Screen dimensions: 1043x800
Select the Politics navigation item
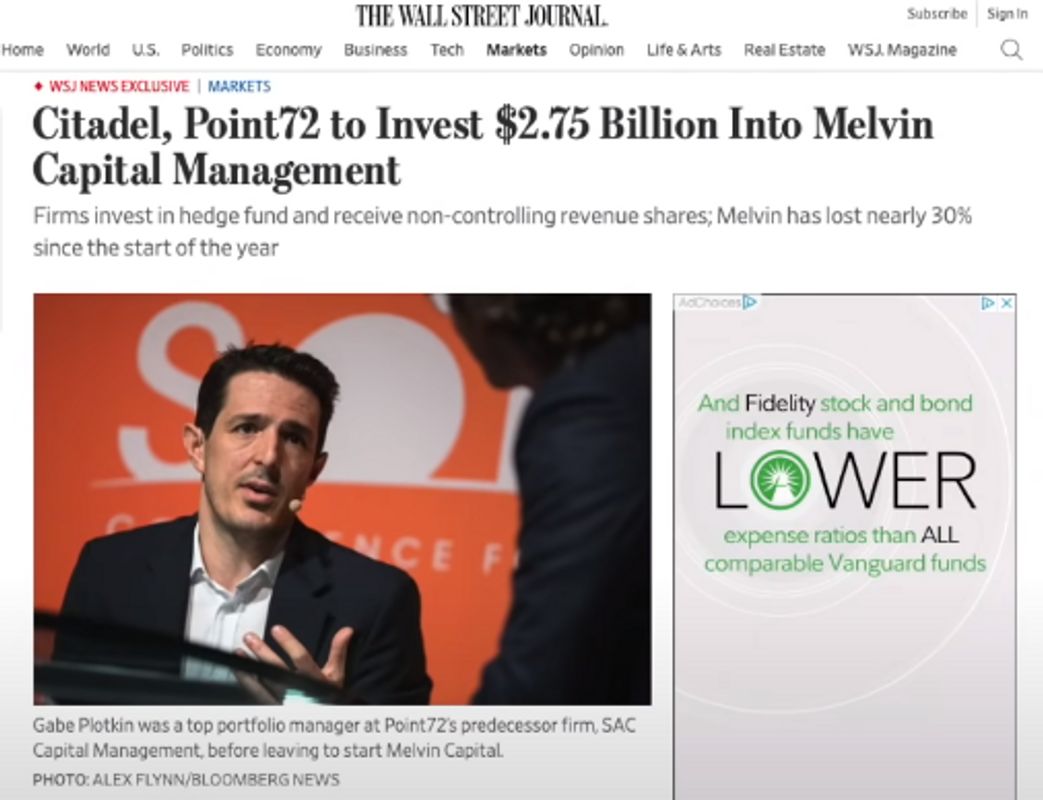[x=207, y=50]
